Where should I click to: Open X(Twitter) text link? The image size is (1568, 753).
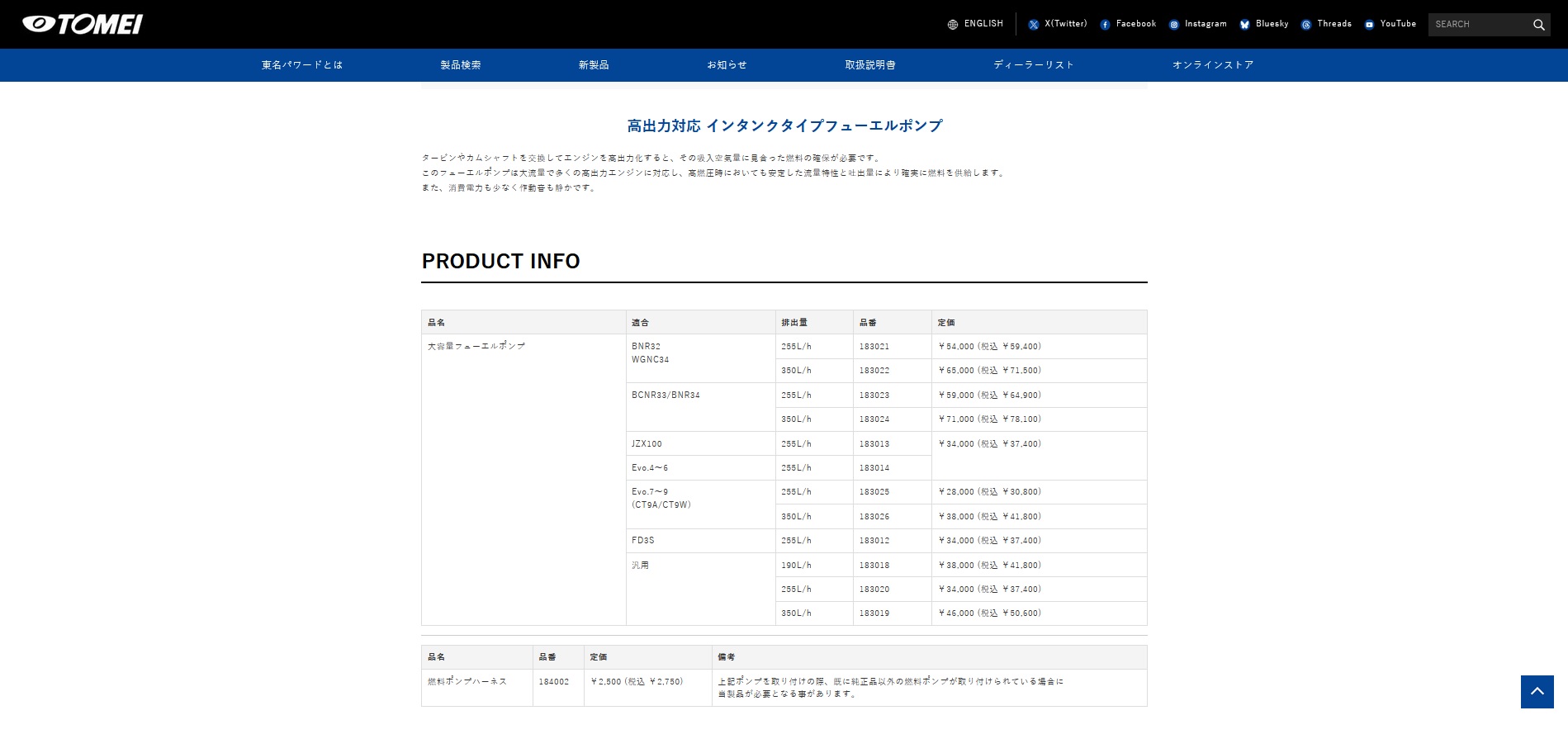click(1066, 24)
